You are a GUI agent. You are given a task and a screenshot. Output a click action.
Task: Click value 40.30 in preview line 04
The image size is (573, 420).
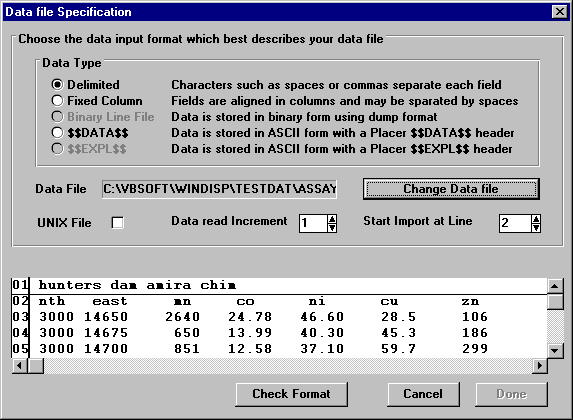coord(322,333)
